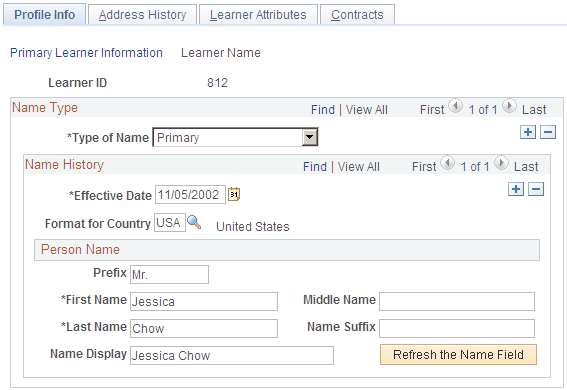Screen dimensions: 567x390
Task: Click the First Name field
Action: [204, 301]
